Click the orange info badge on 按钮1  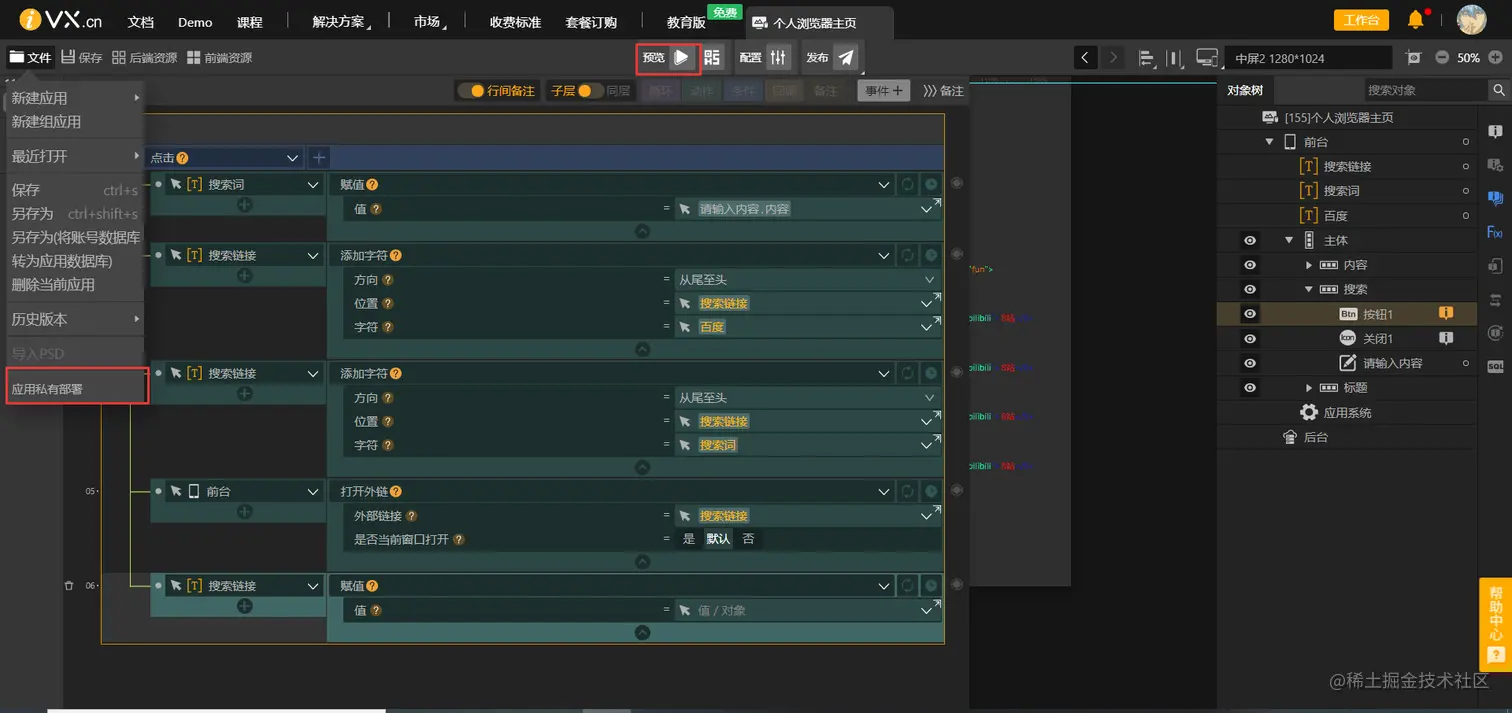(x=1444, y=314)
